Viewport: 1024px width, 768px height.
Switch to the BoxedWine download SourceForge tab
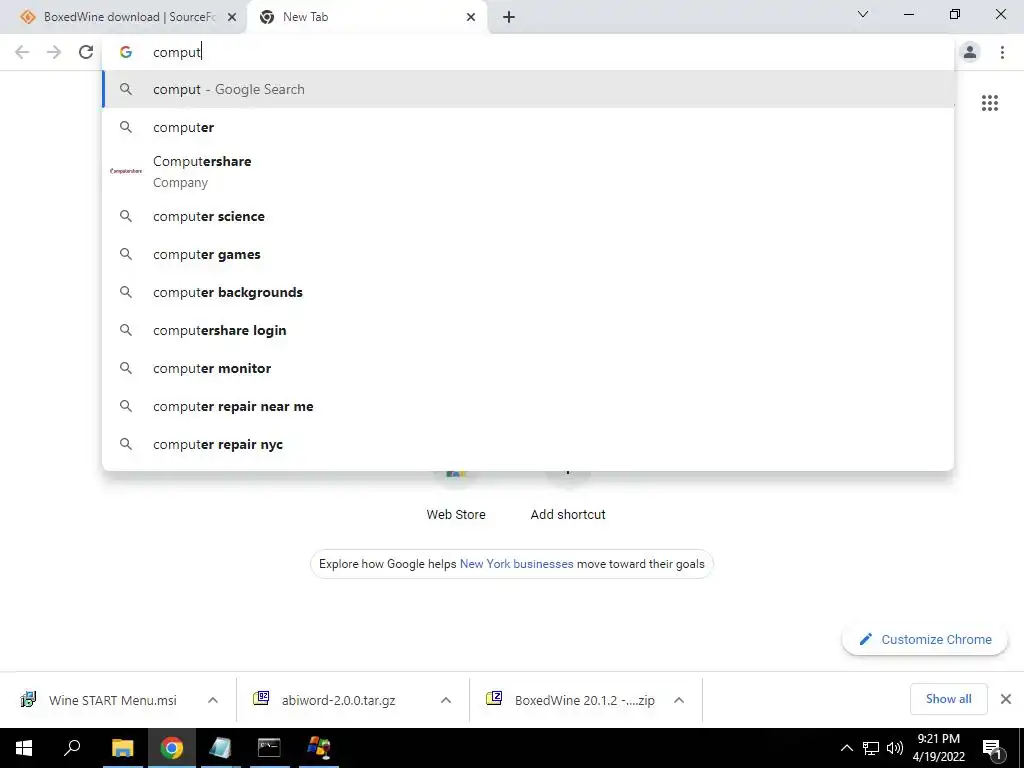point(123,17)
